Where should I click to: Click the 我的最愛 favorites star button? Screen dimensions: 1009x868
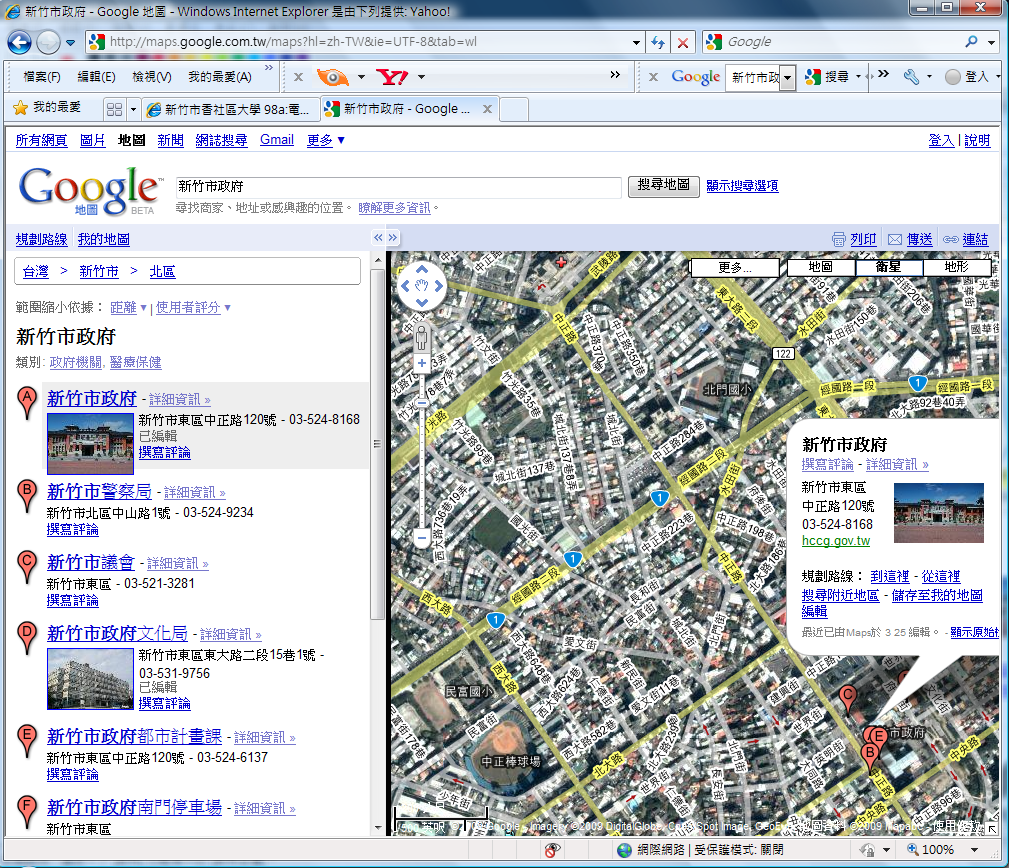tap(48, 107)
